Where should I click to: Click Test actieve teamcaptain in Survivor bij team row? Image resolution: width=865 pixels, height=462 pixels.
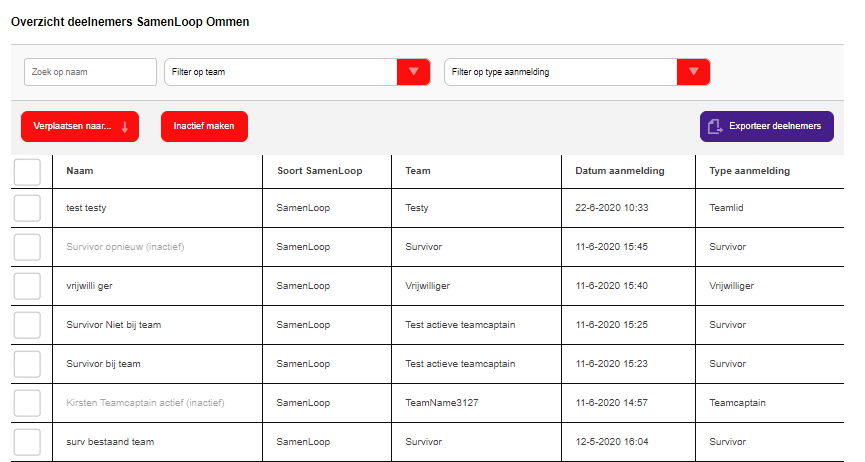[x=460, y=364]
